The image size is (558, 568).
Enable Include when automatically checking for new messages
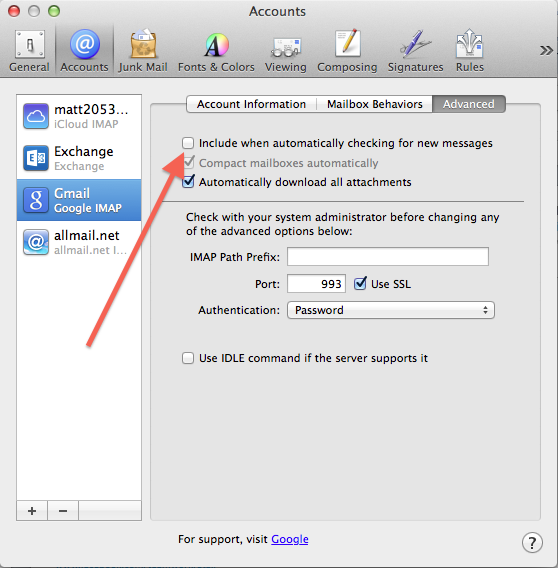[188, 143]
